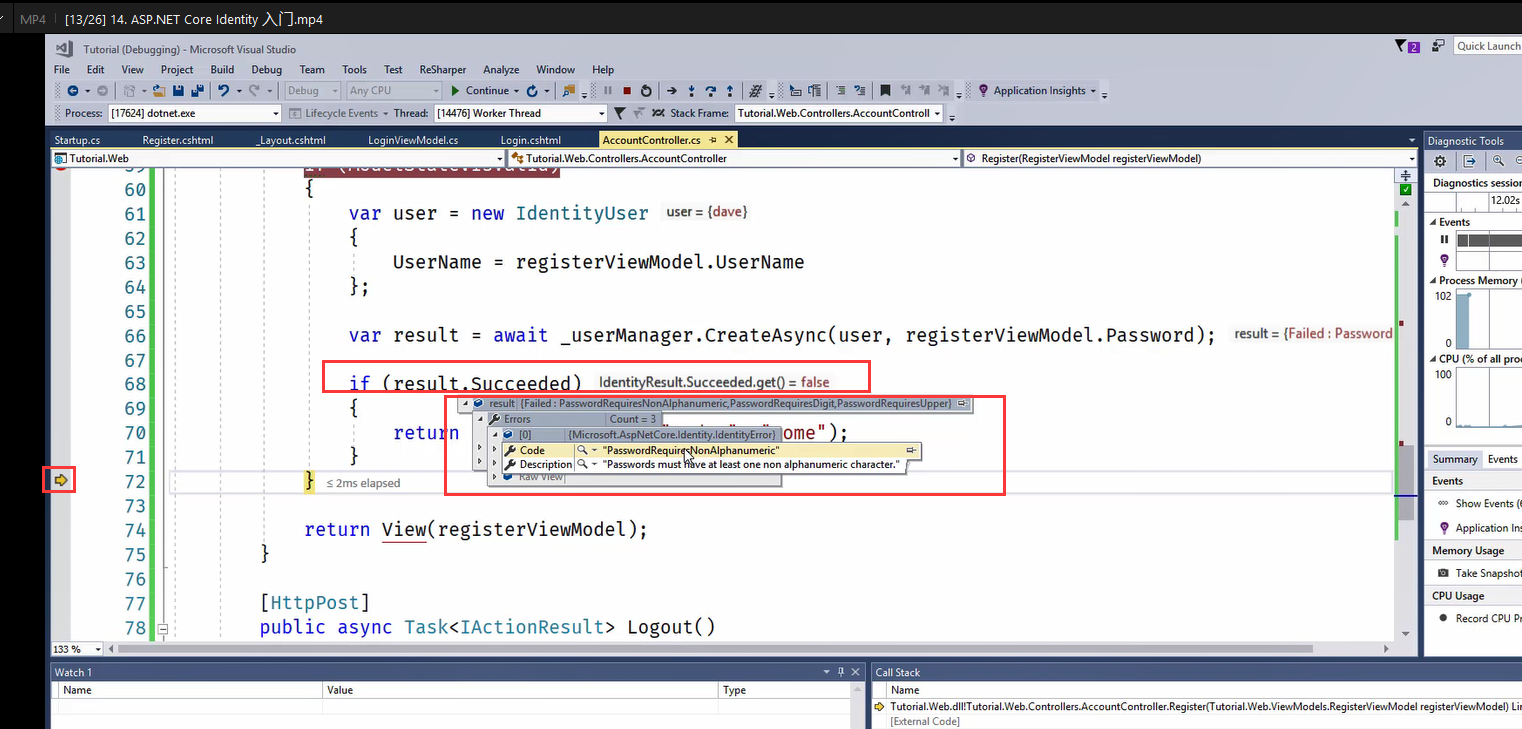Open the Stack Frame dropdown

[839, 113]
